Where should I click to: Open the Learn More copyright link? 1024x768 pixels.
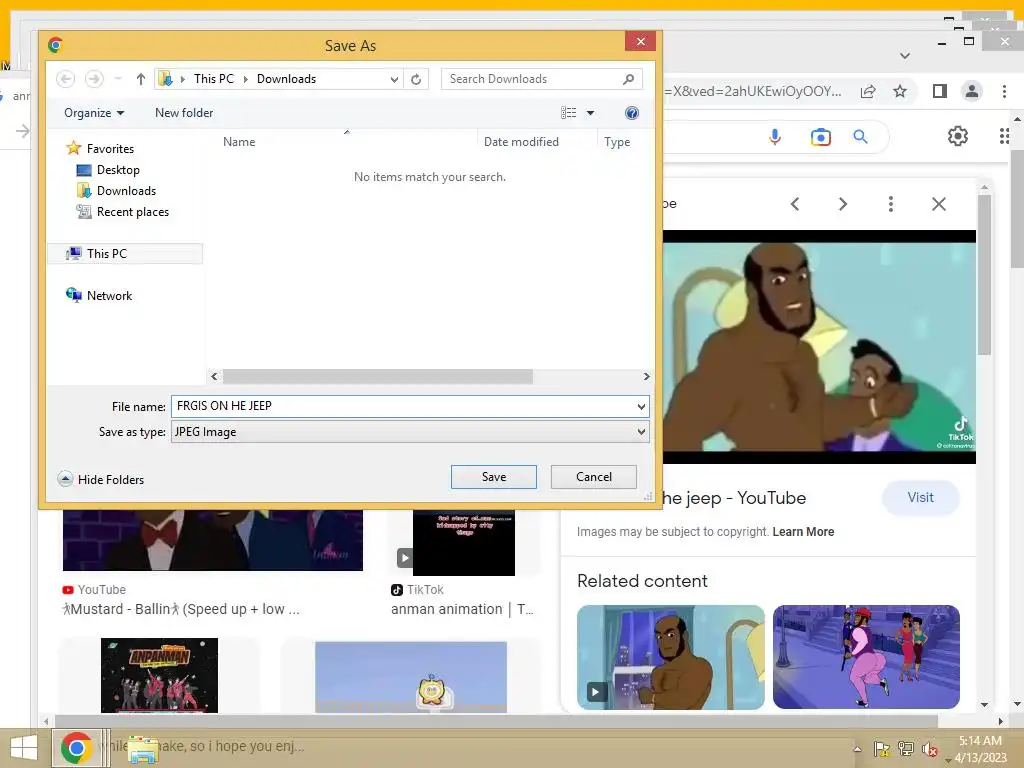coord(803,532)
